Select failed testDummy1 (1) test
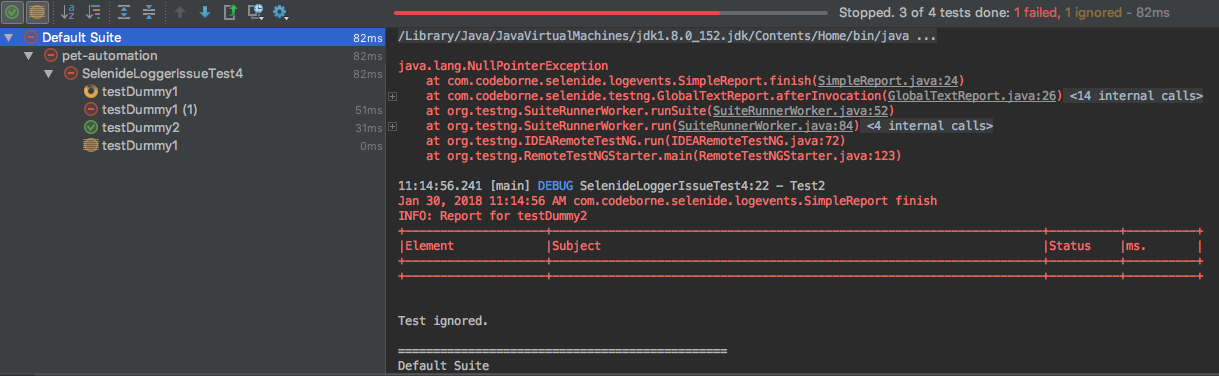Image resolution: width=1219 pixels, height=376 pixels. (x=150, y=109)
